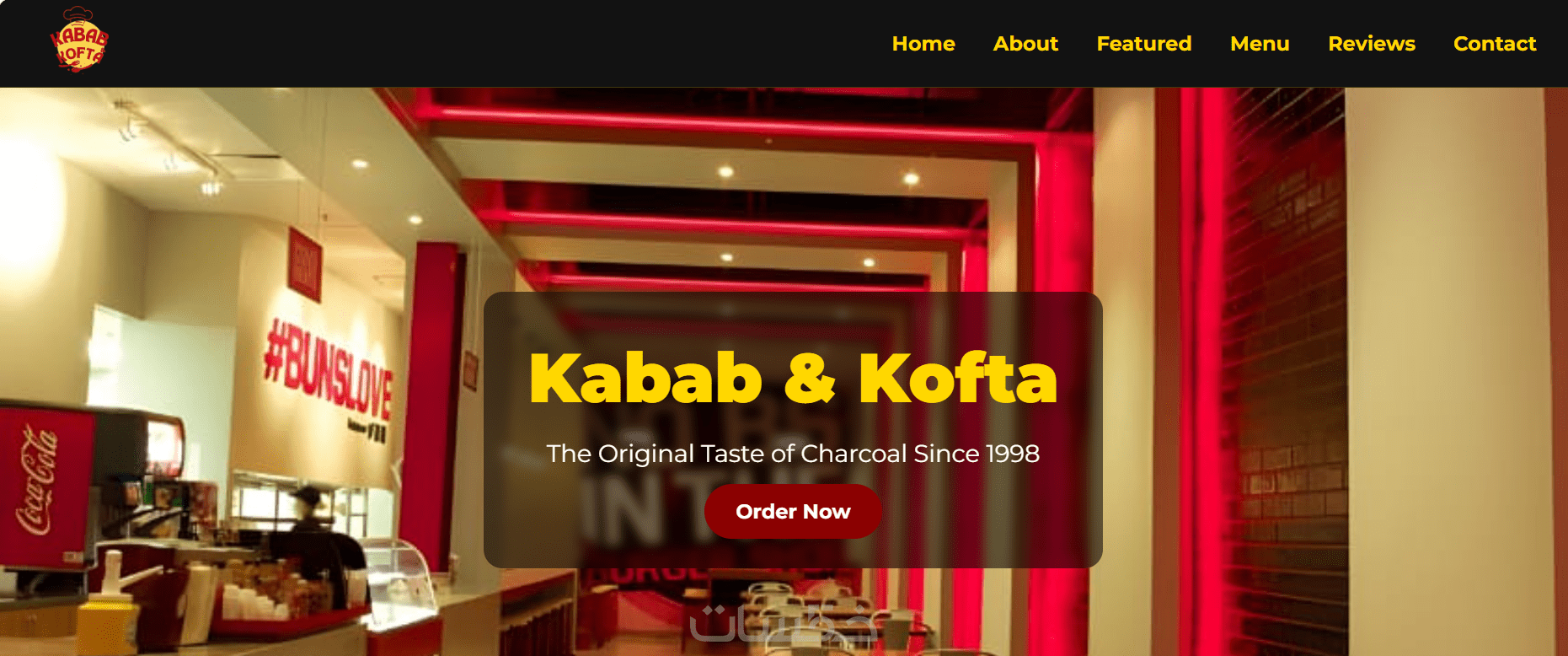
Task: Open the Contact link in header
Action: coord(1495,44)
